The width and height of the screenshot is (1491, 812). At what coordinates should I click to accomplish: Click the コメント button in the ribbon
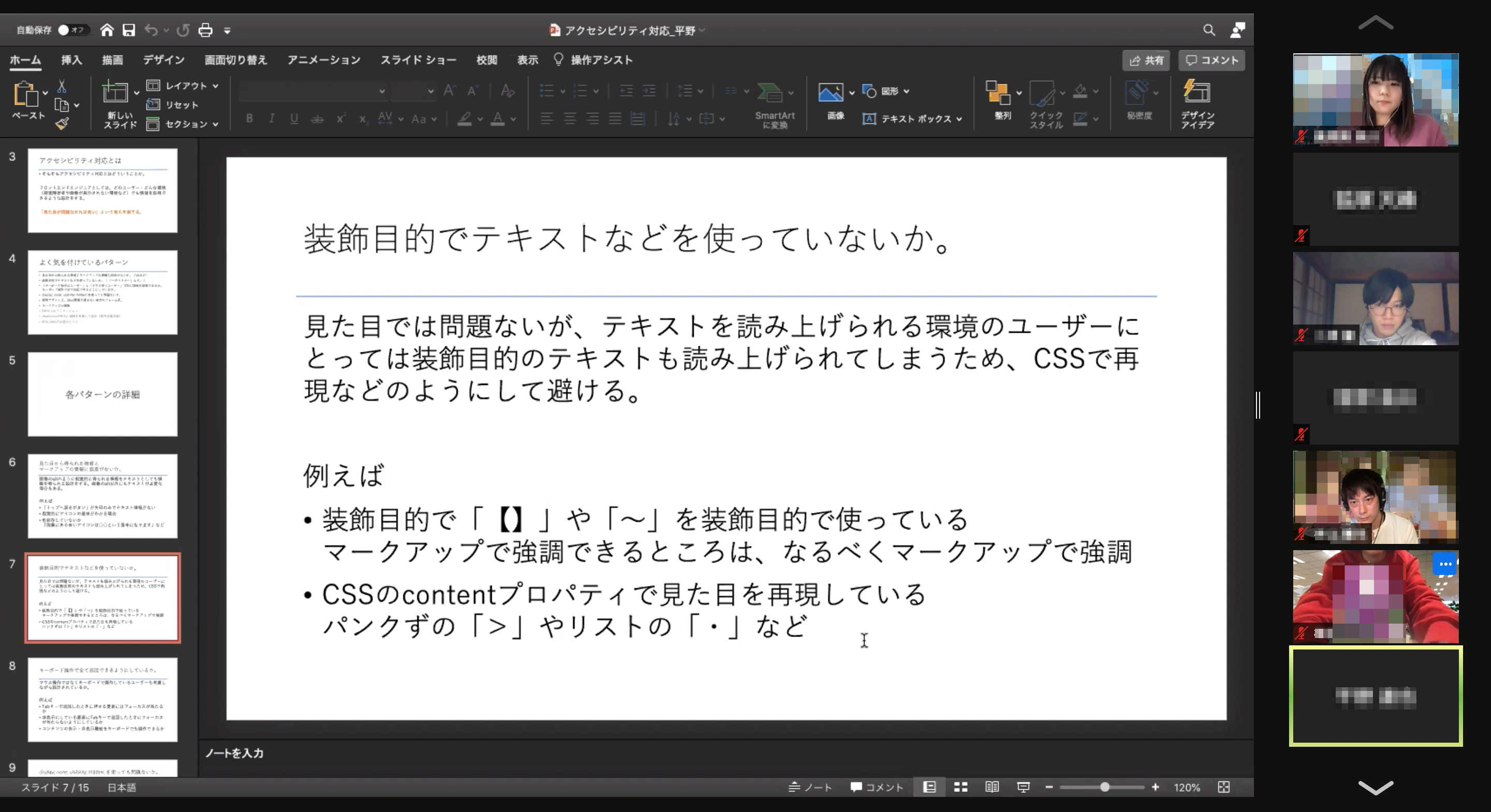click(x=1211, y=60)
